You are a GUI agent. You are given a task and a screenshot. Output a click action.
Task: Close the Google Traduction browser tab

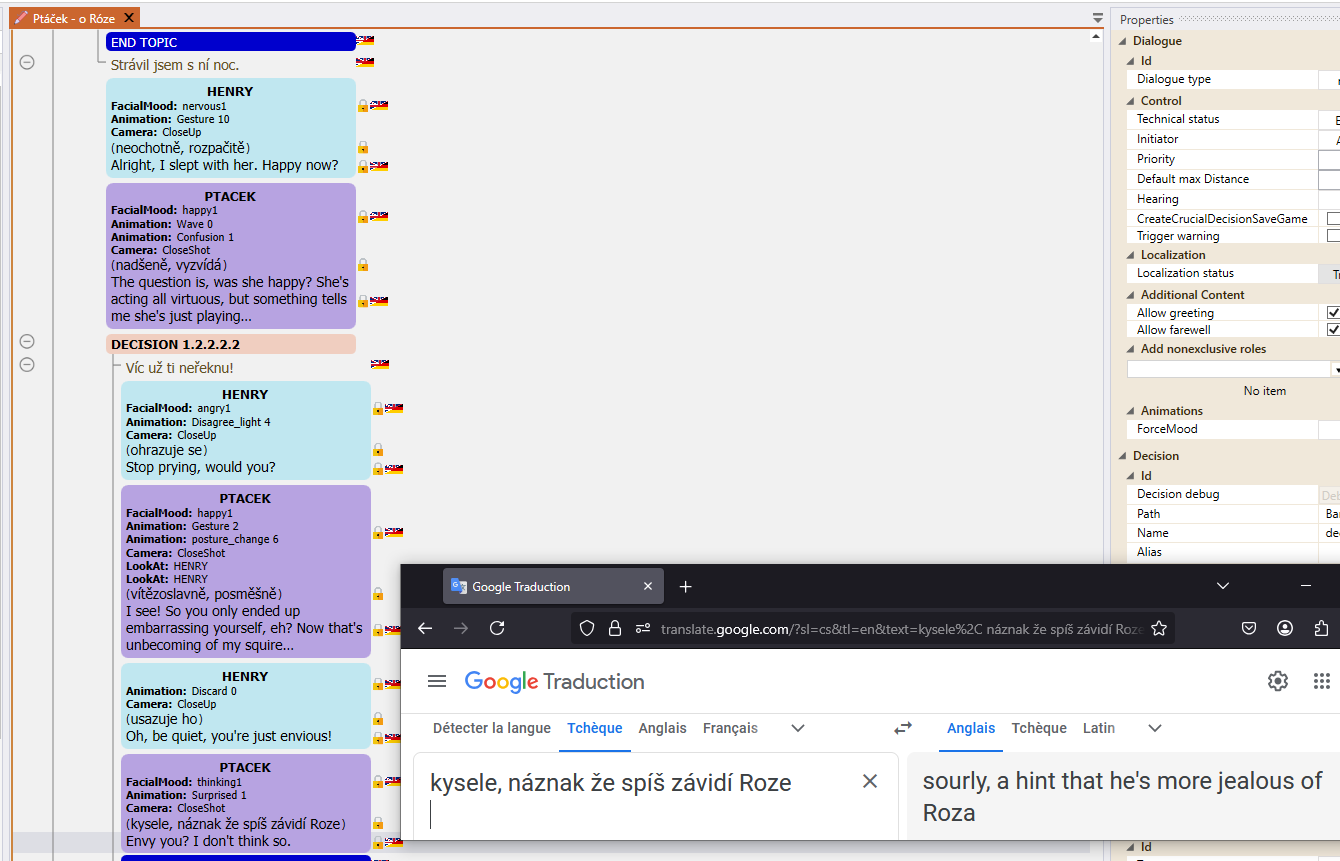point(648,587)
